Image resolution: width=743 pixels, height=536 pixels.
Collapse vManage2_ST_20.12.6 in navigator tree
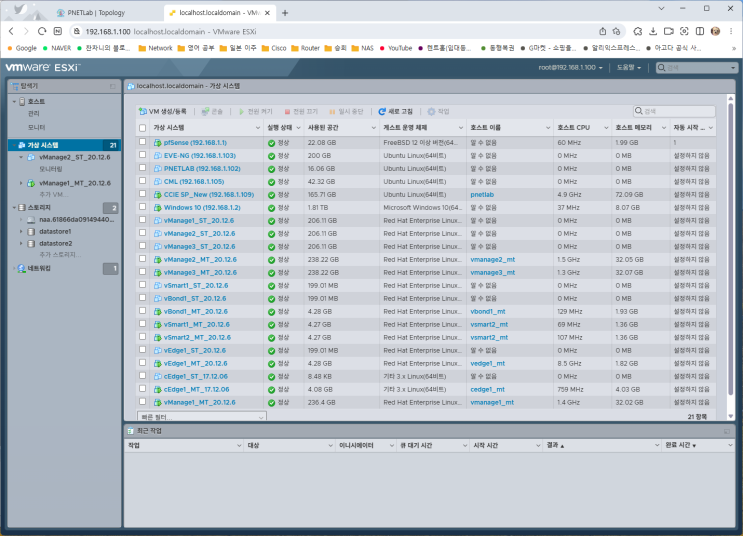(21, 157)
